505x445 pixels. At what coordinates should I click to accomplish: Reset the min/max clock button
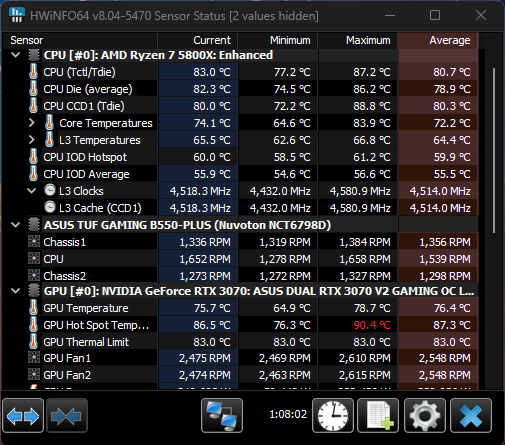(333, 415)
